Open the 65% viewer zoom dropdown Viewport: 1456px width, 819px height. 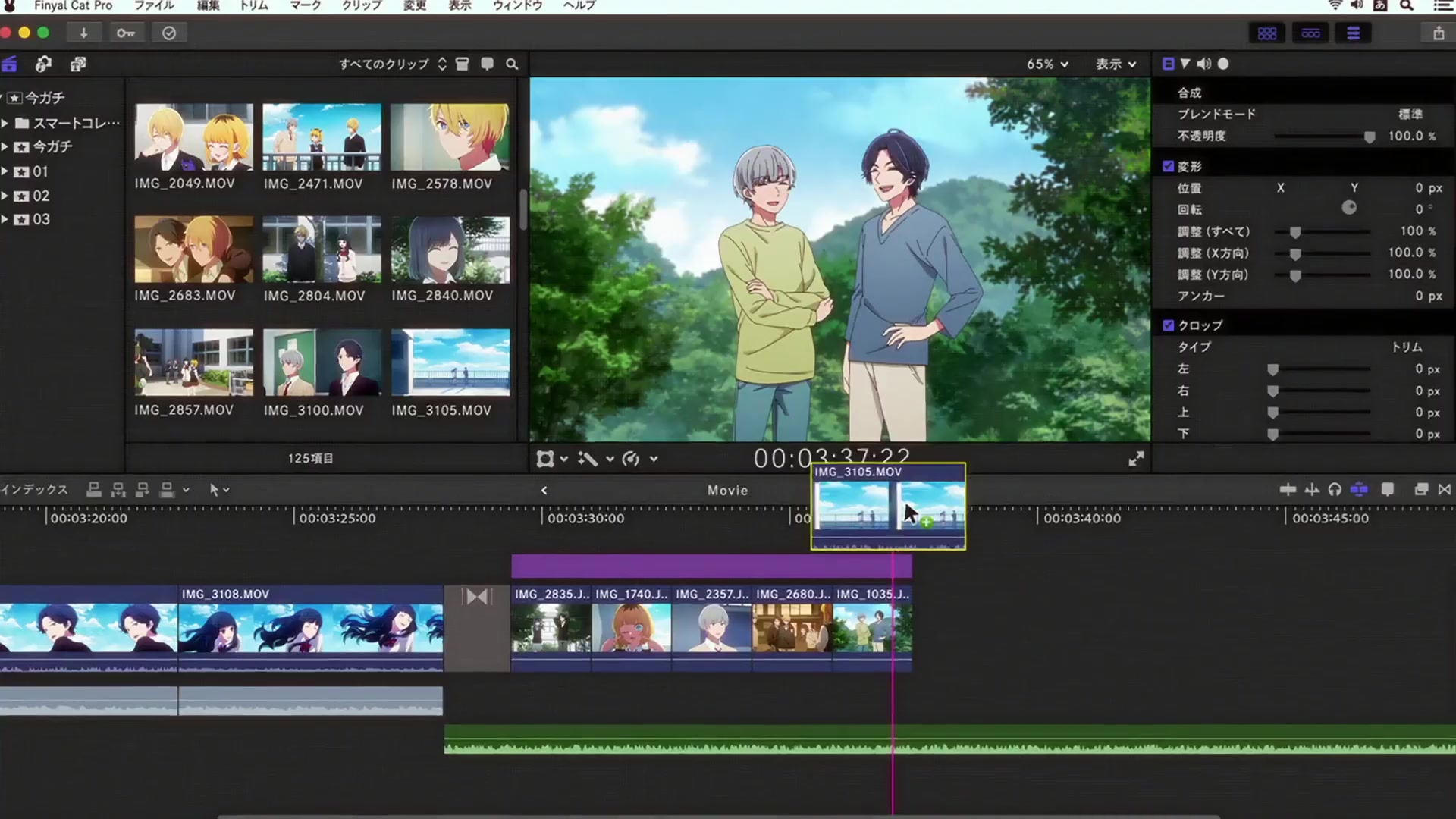[1047, 64]
